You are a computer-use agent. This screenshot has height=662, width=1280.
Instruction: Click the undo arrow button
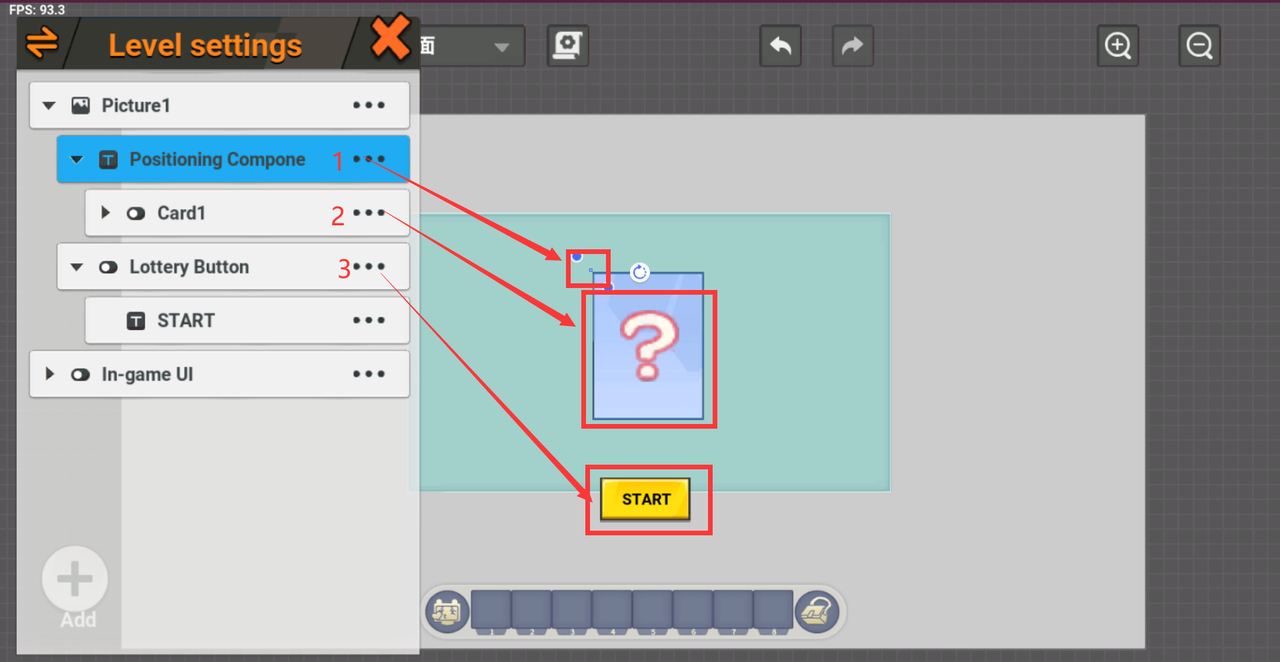(780, 46)
